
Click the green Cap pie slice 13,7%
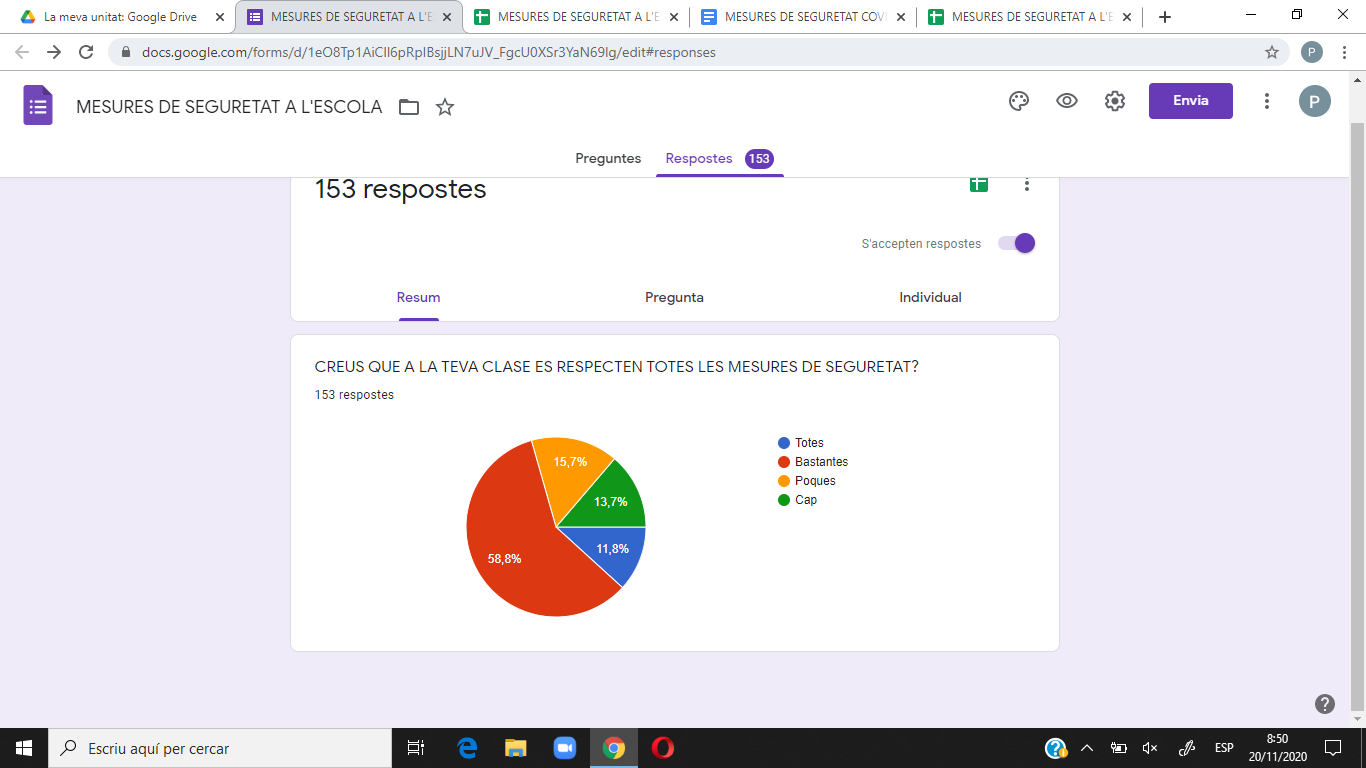tap(612, 499)
